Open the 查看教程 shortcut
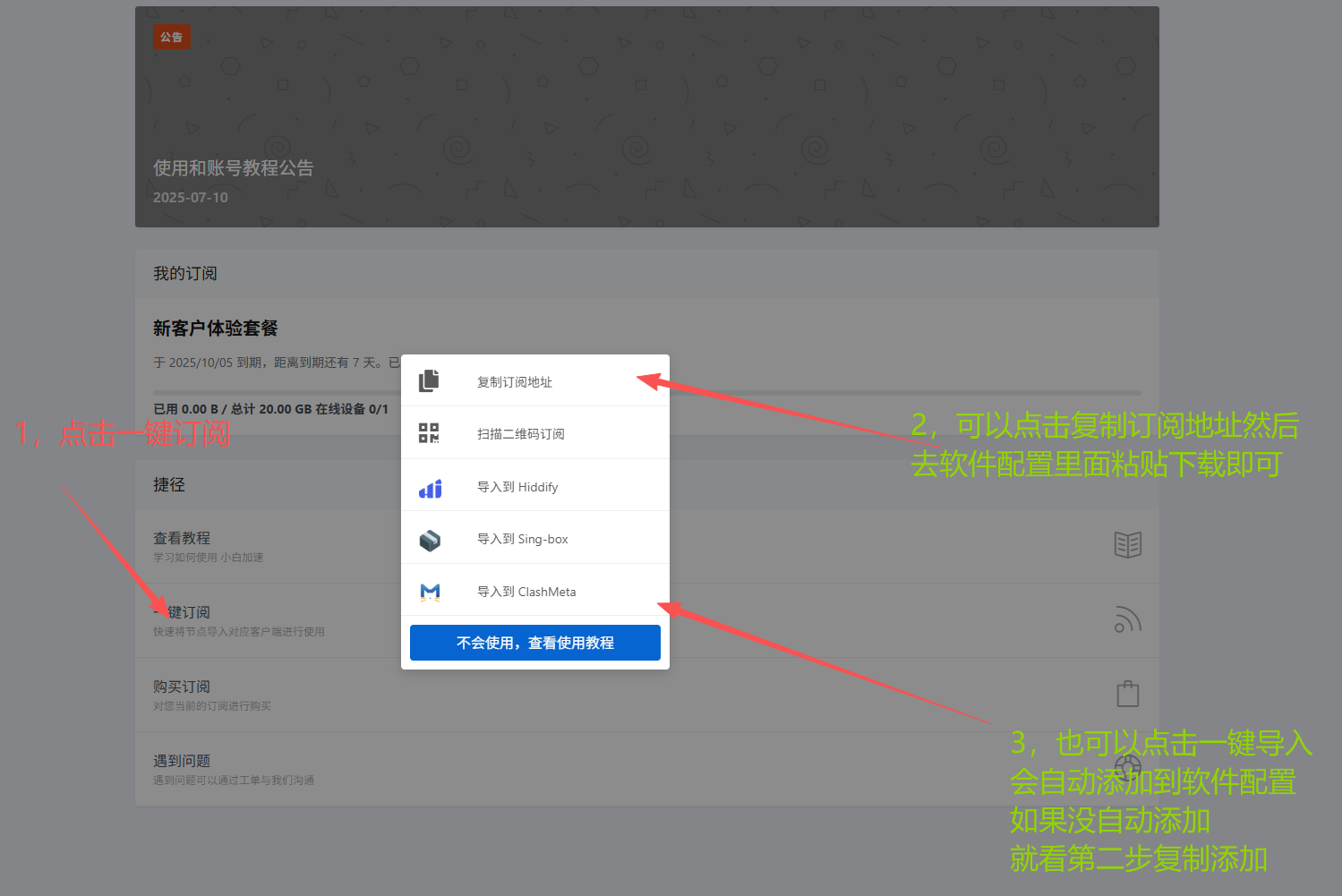 182,538
